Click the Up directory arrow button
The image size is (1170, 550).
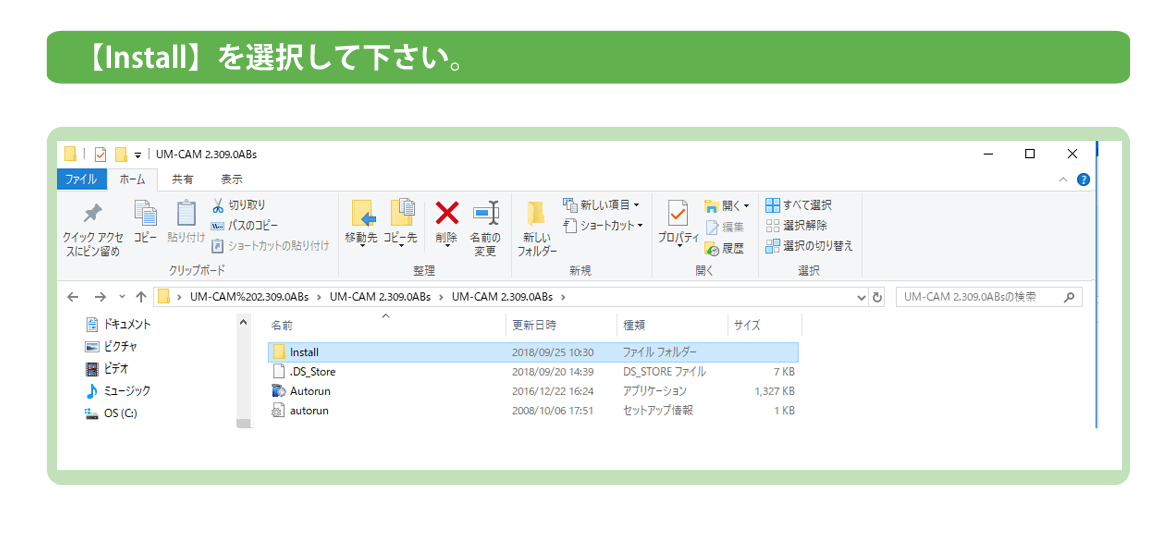(x=141, y=297)
